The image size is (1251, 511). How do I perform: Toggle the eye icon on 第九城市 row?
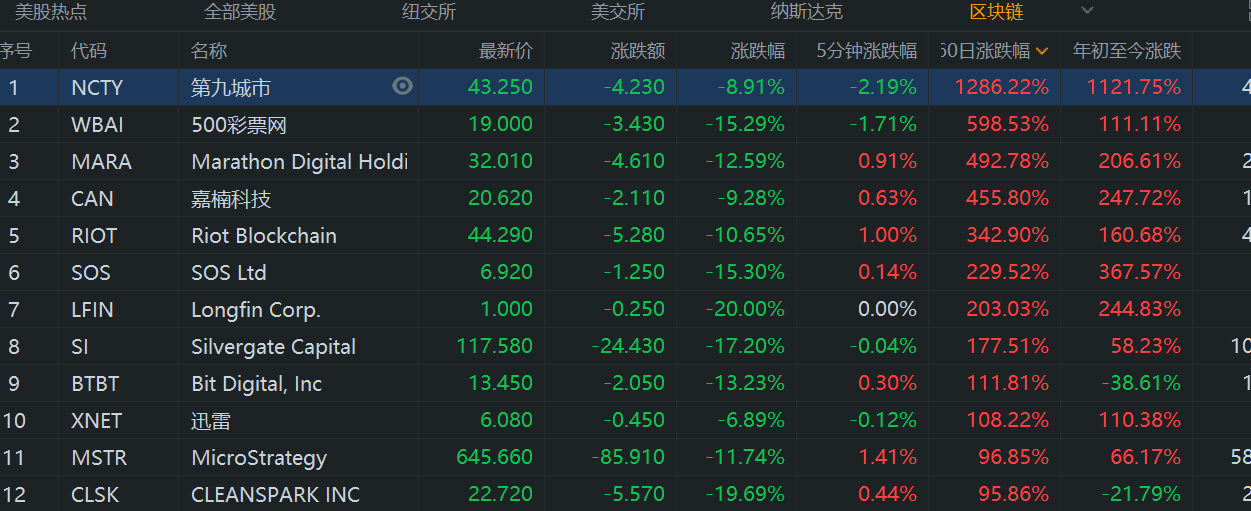402,87
